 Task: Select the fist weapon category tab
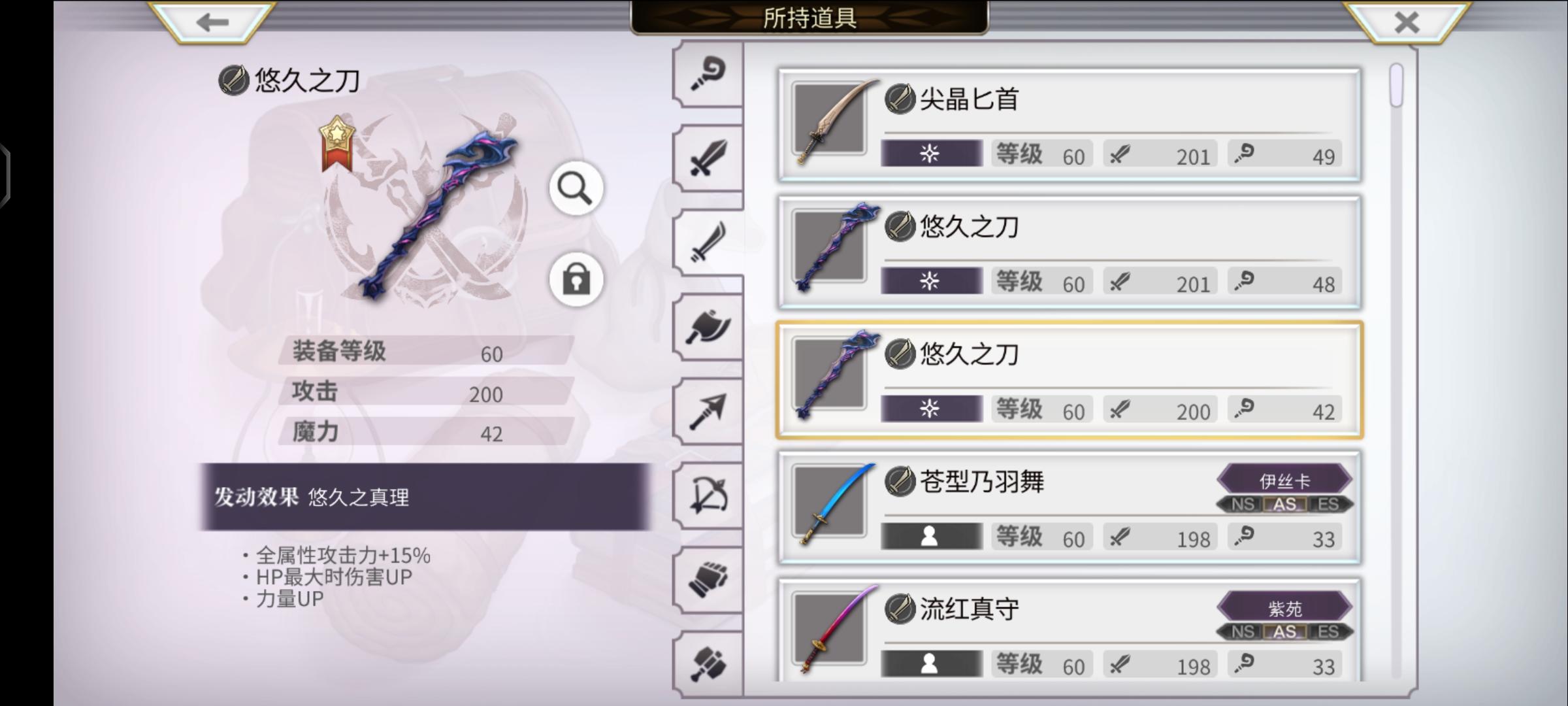pyautogui.click(x=708, y=580)
